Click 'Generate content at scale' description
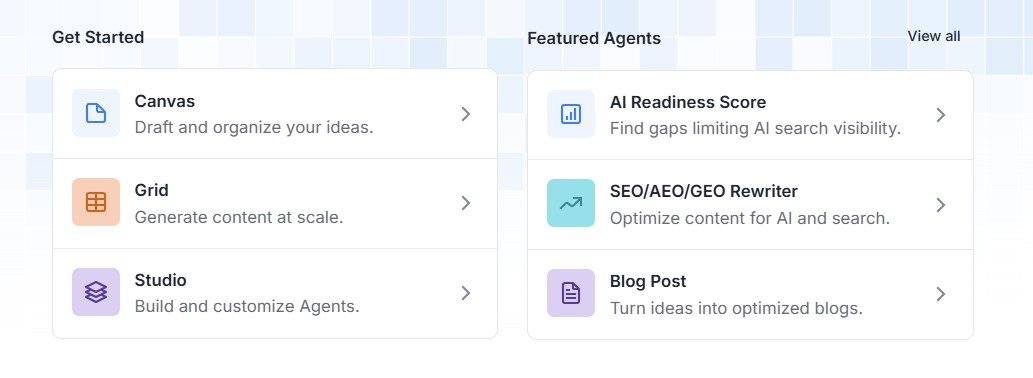 (239, 217)
